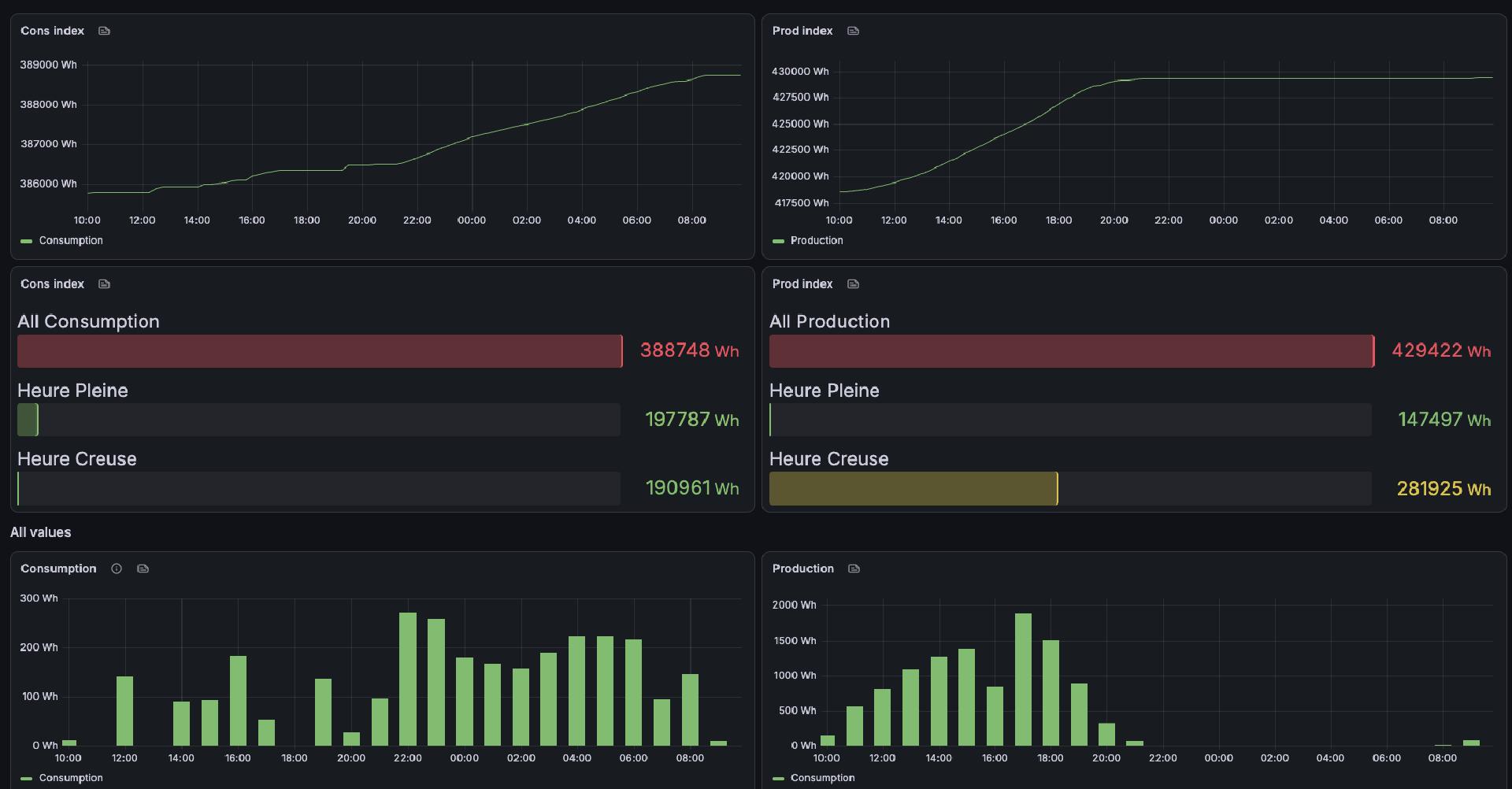Image resolution: width=1512 pixels, height=789 pixels.
Task: Toggle the Consumption legend series in the Cons index chart
Action: click(x=71, y=240)
